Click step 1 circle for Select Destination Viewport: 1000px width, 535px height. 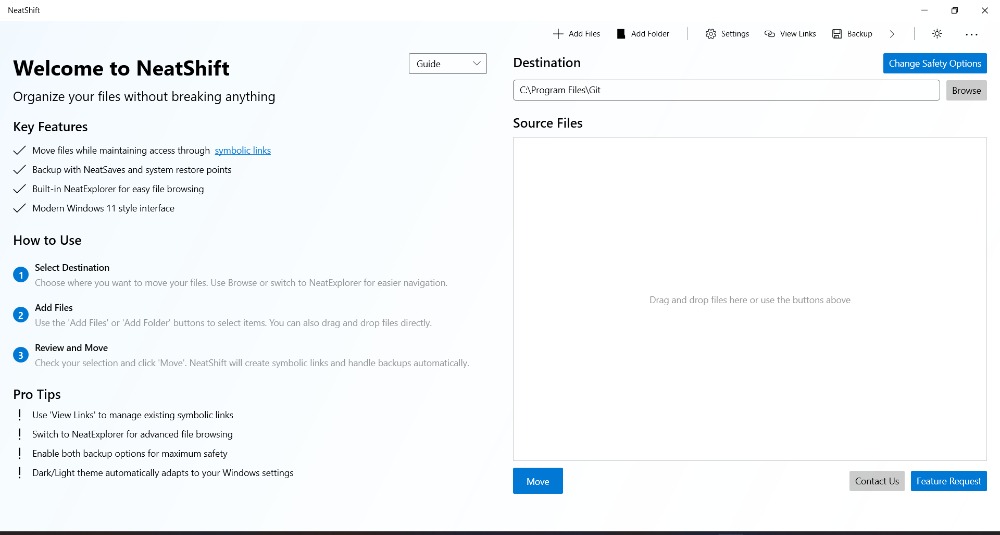click(x=21, y=275)
